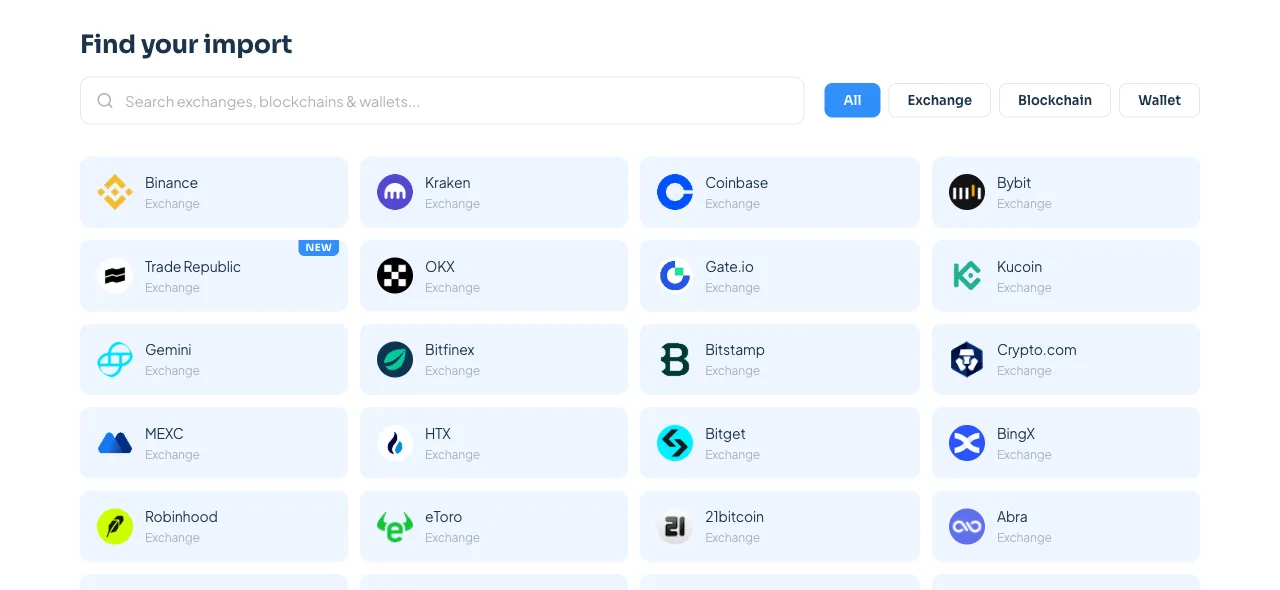Click the Bitstamp logo icon

675,359
